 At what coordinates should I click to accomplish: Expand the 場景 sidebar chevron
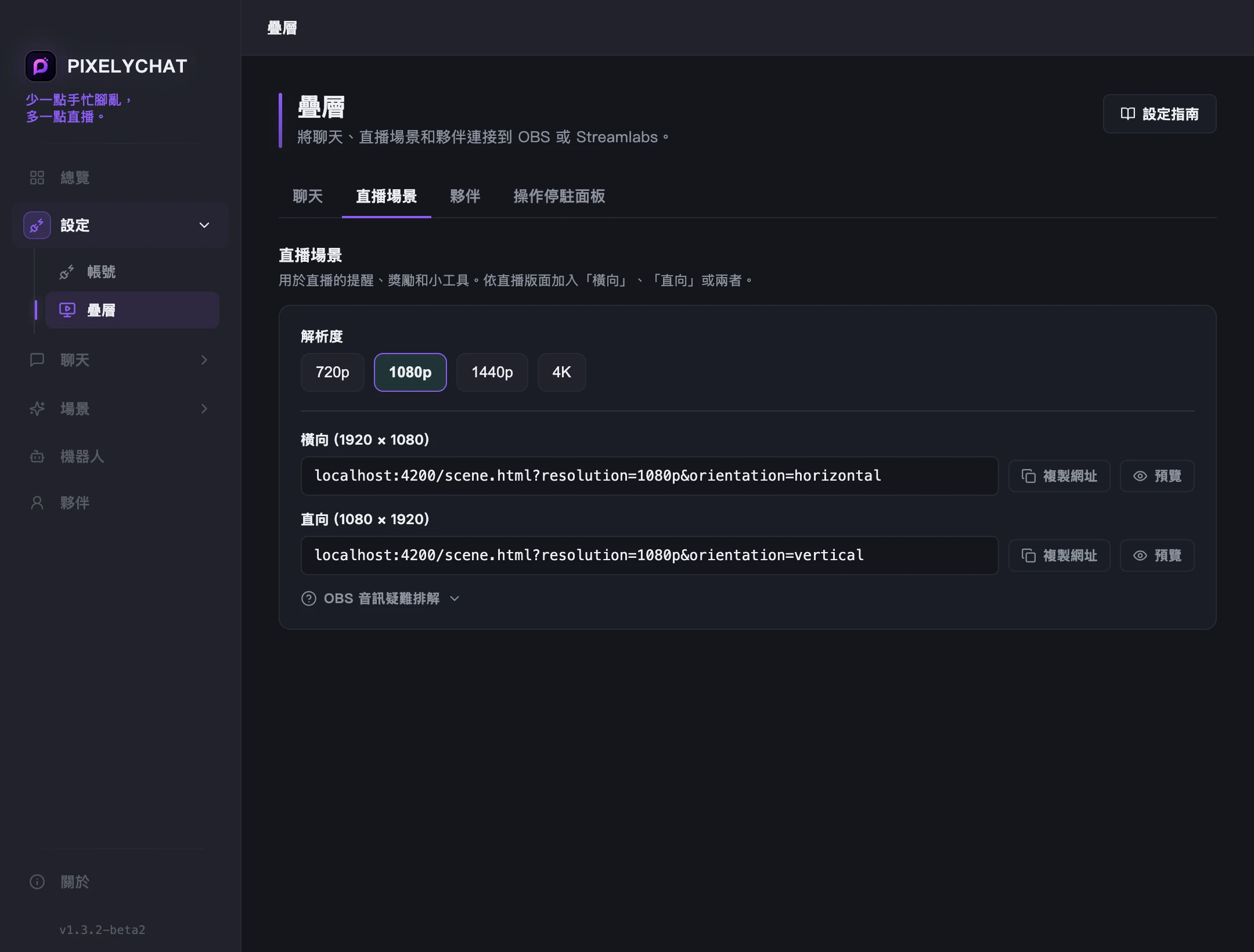[204, 409]
